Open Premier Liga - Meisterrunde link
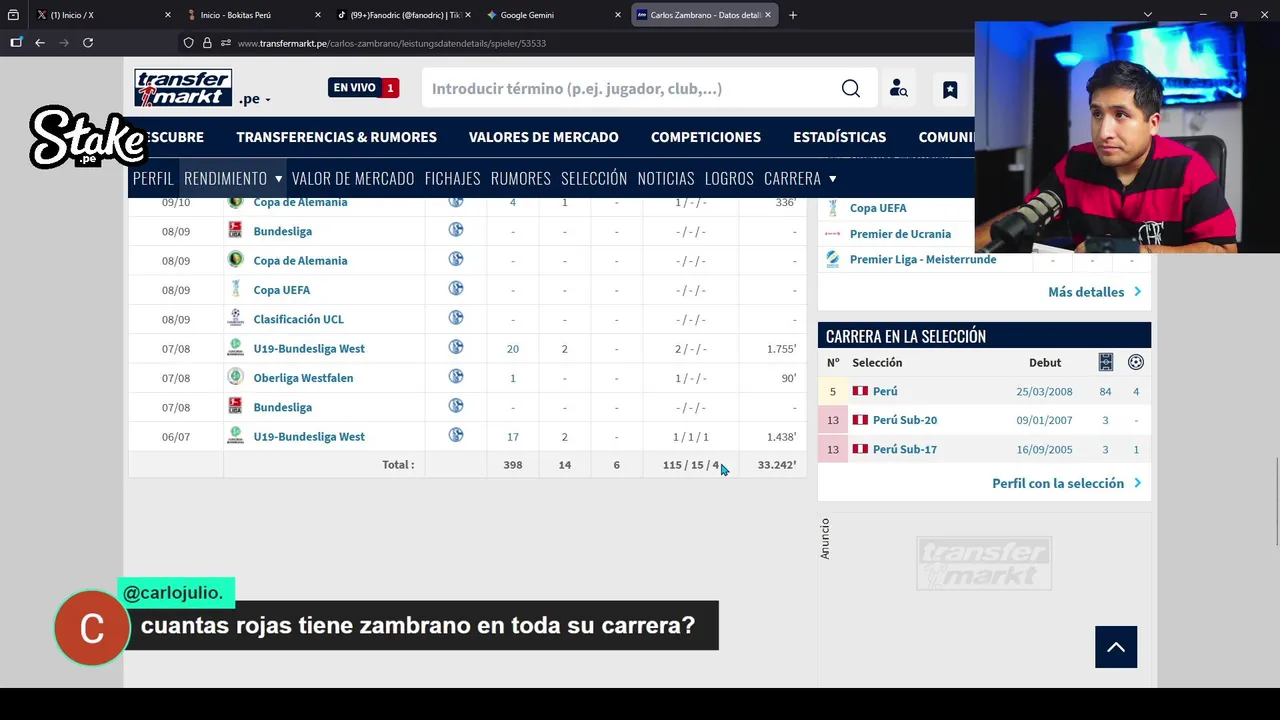1280x720 pixels. pyautogui.click(x=923, y=259)
